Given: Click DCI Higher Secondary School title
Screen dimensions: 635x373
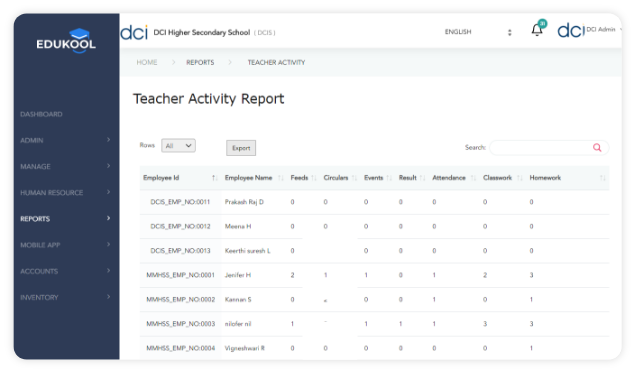Looking at the screenshot, I should (x=202, y=32).
